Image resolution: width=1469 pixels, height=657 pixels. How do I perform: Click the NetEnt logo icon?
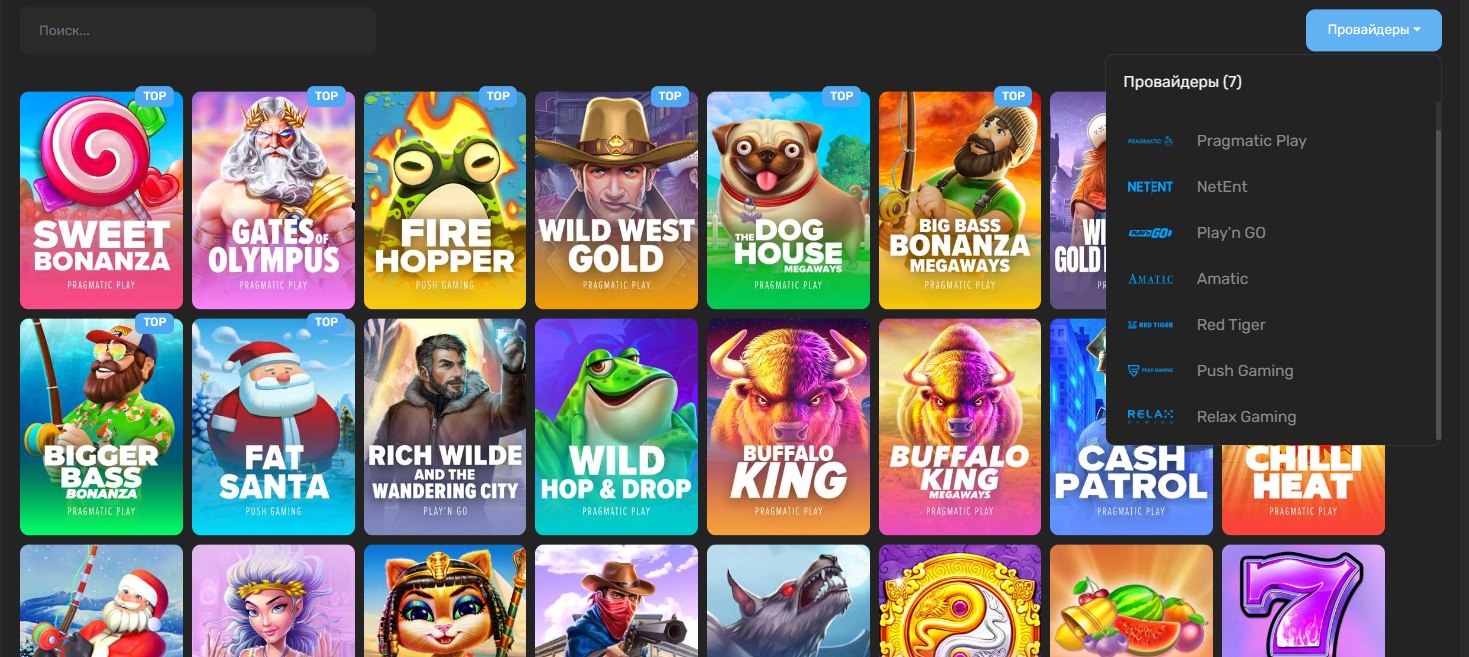click(x=1150, y=187)
